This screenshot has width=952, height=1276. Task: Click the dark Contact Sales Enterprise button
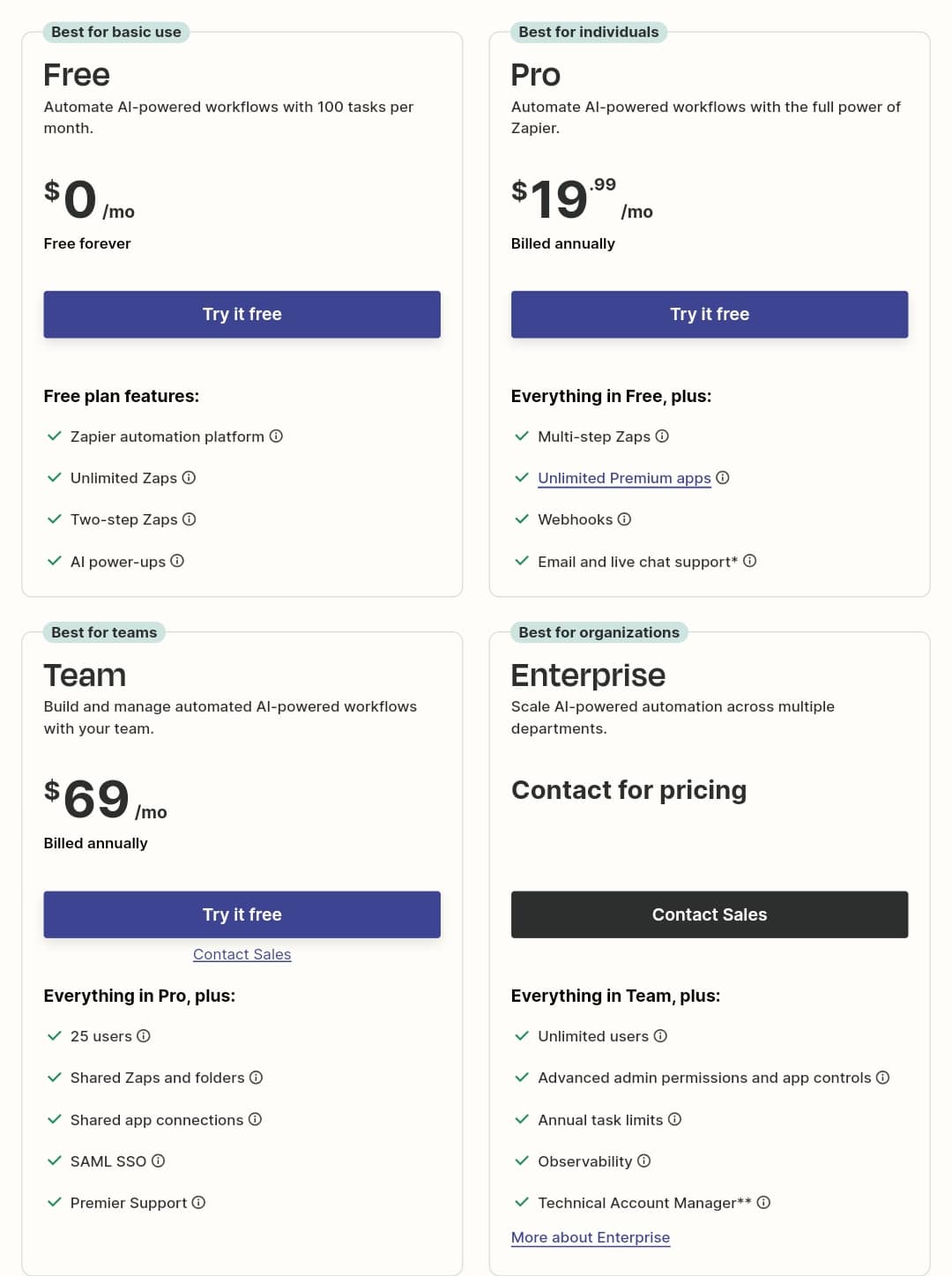click(x=710, y=914)
